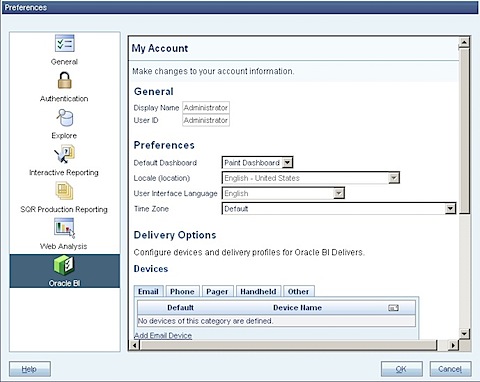
Task: Click the User ID field
Action: 206,120
